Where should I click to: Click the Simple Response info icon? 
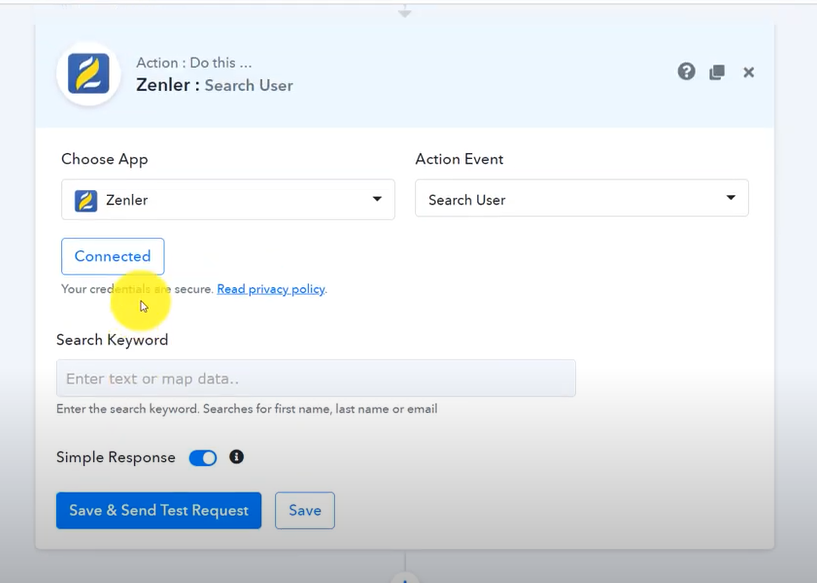[237, 457]
